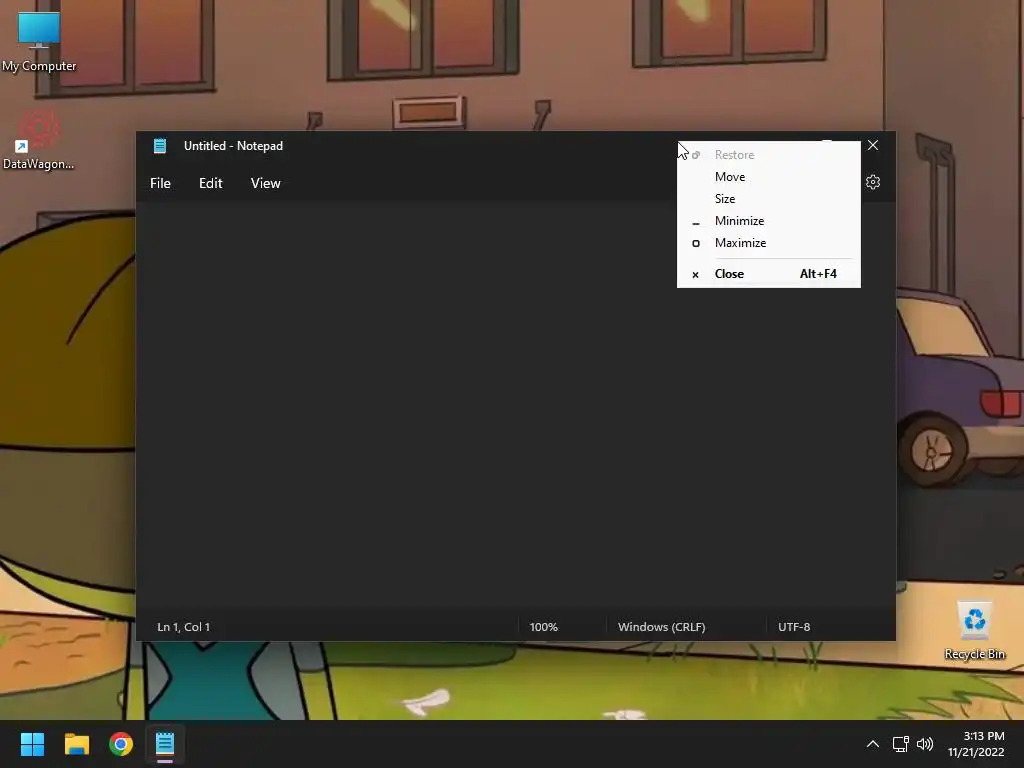Image resolution: width=1024 pixels, height=768 pixels.
Task: Choose Move from the window system menu
Action: click(x=769, y=177)
